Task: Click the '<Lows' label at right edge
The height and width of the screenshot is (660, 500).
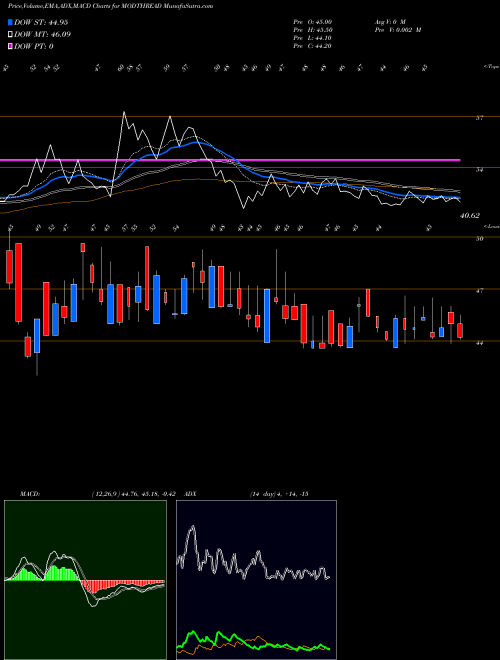Action: coord(491,226)
